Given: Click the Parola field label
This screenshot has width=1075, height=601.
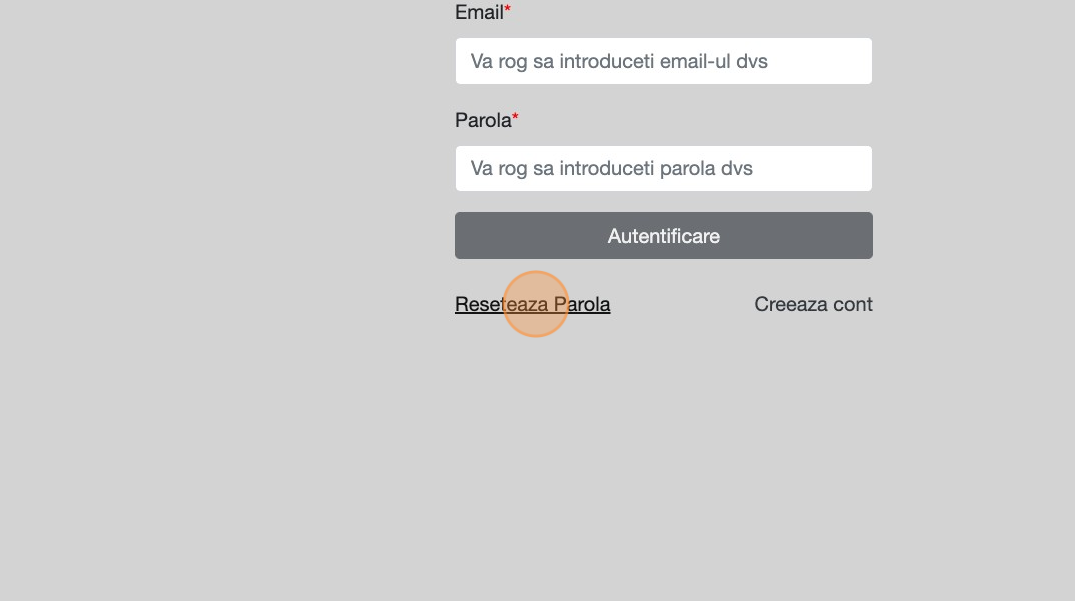Looking at the screenshot, I should 483,121.
